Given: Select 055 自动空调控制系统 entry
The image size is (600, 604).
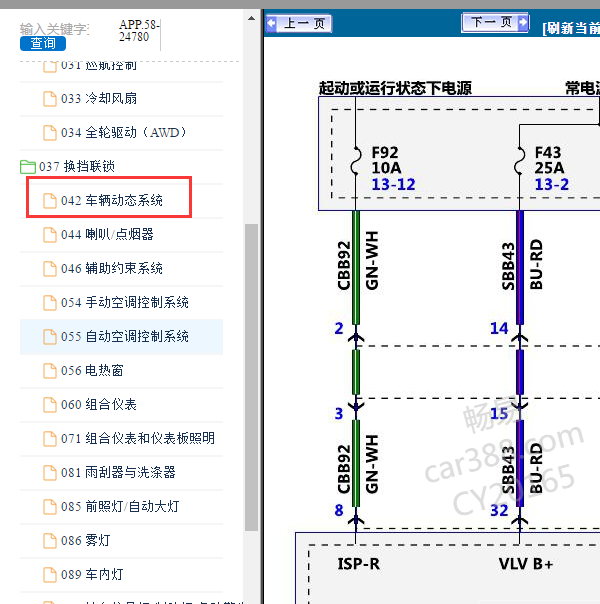Looking at the screenshot, I should 121,337.
